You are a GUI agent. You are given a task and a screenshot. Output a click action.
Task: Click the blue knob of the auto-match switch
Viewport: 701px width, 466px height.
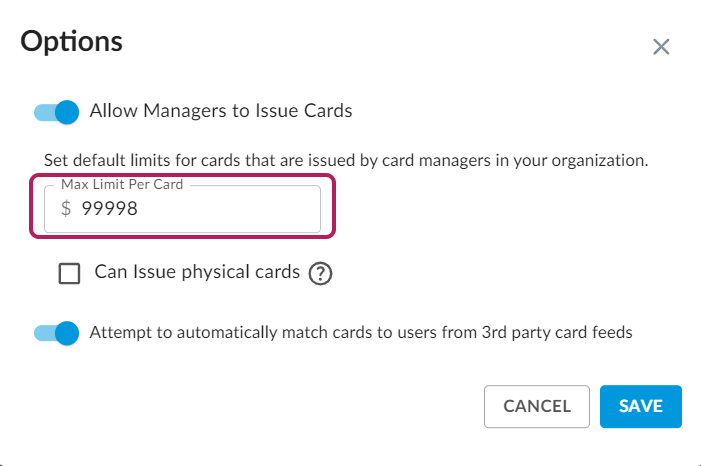pos(67,333)
